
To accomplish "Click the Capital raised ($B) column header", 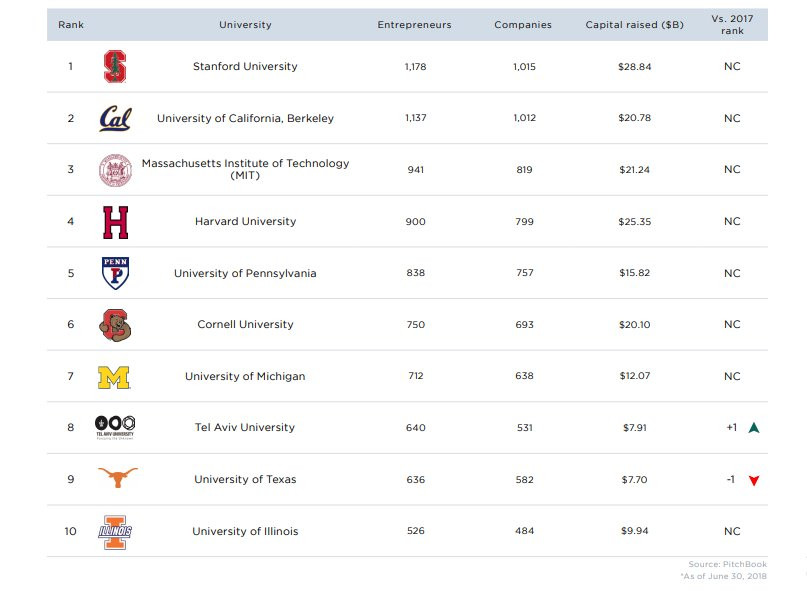I will (x=634, y=25).
